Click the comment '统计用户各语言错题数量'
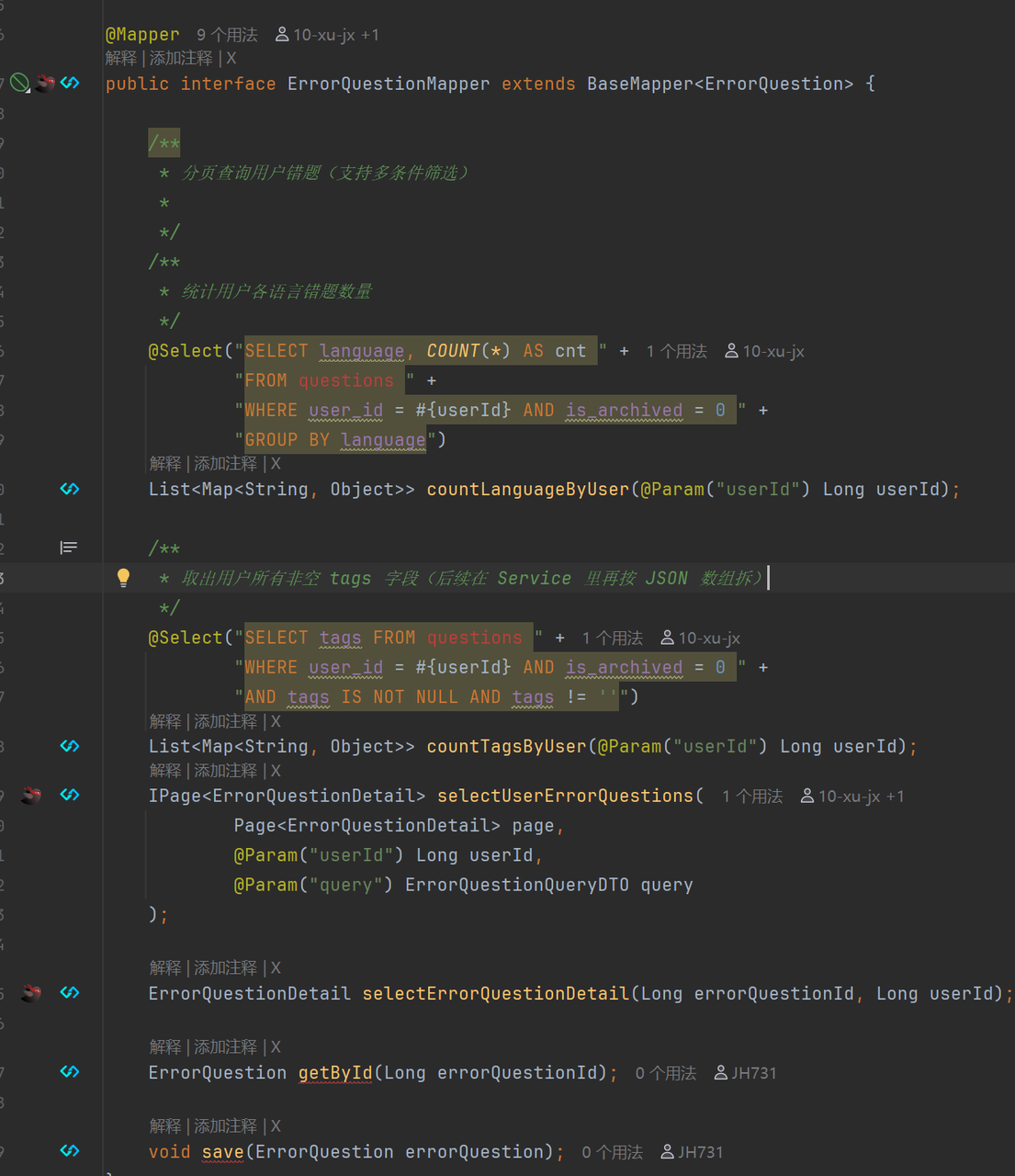This screenshot has height=1176, width=1015. [x=276, y=291]
